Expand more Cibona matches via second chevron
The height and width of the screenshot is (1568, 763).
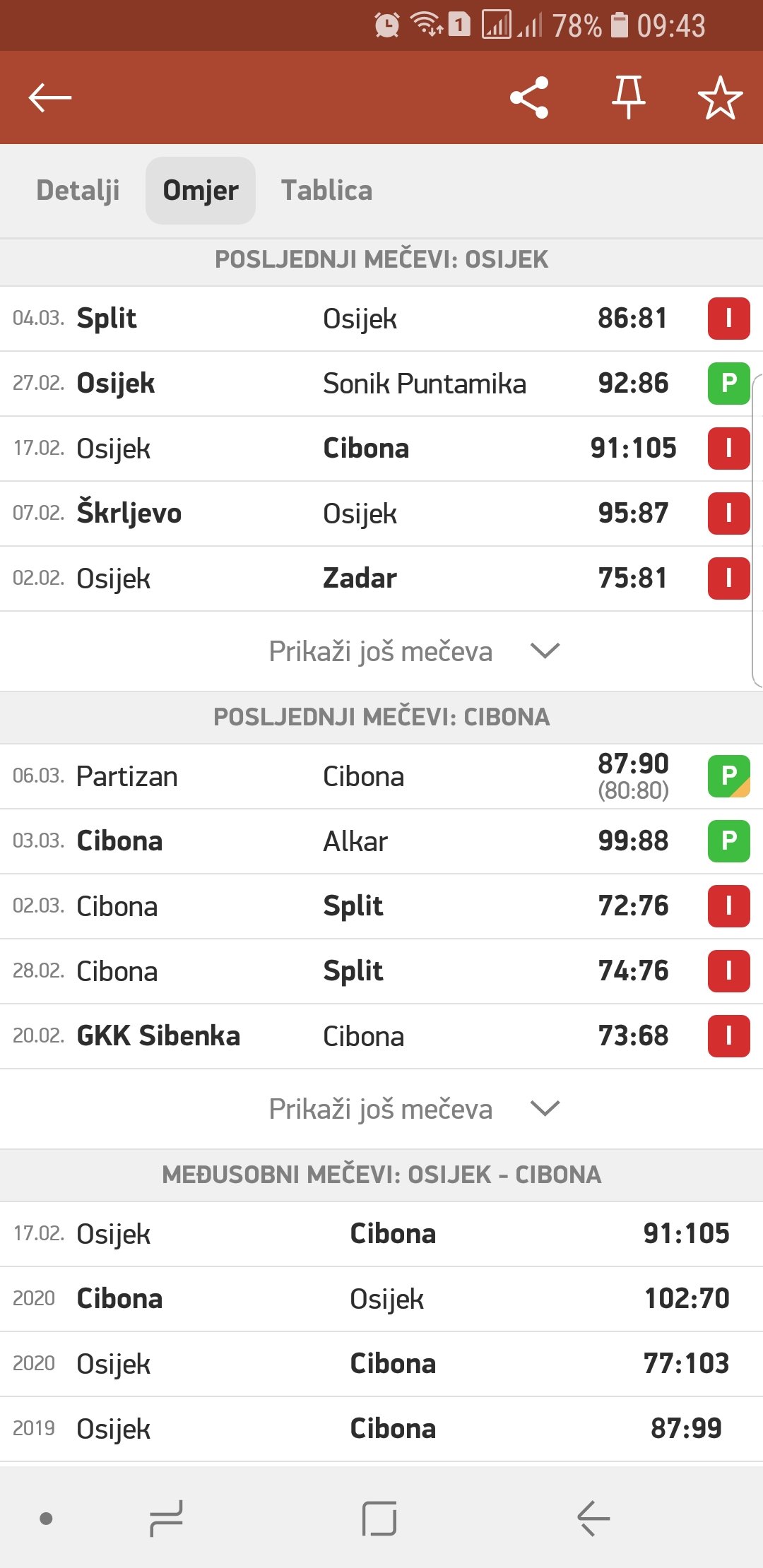(x=545, y=1108)
